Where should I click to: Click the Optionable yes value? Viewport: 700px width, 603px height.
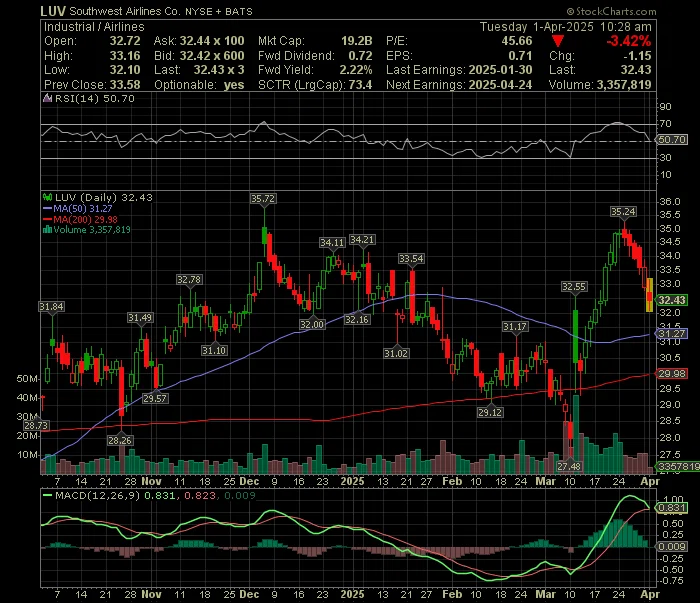(234, 85)
